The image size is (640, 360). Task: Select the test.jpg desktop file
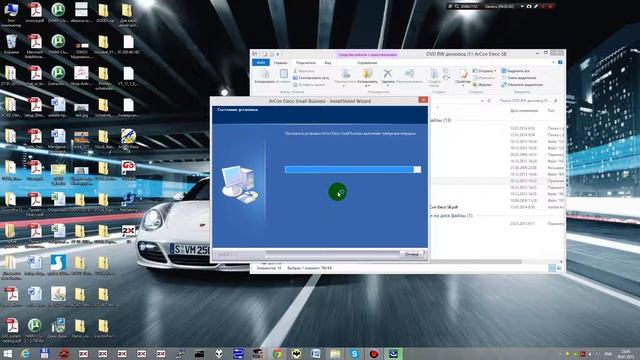click(81, 110)
